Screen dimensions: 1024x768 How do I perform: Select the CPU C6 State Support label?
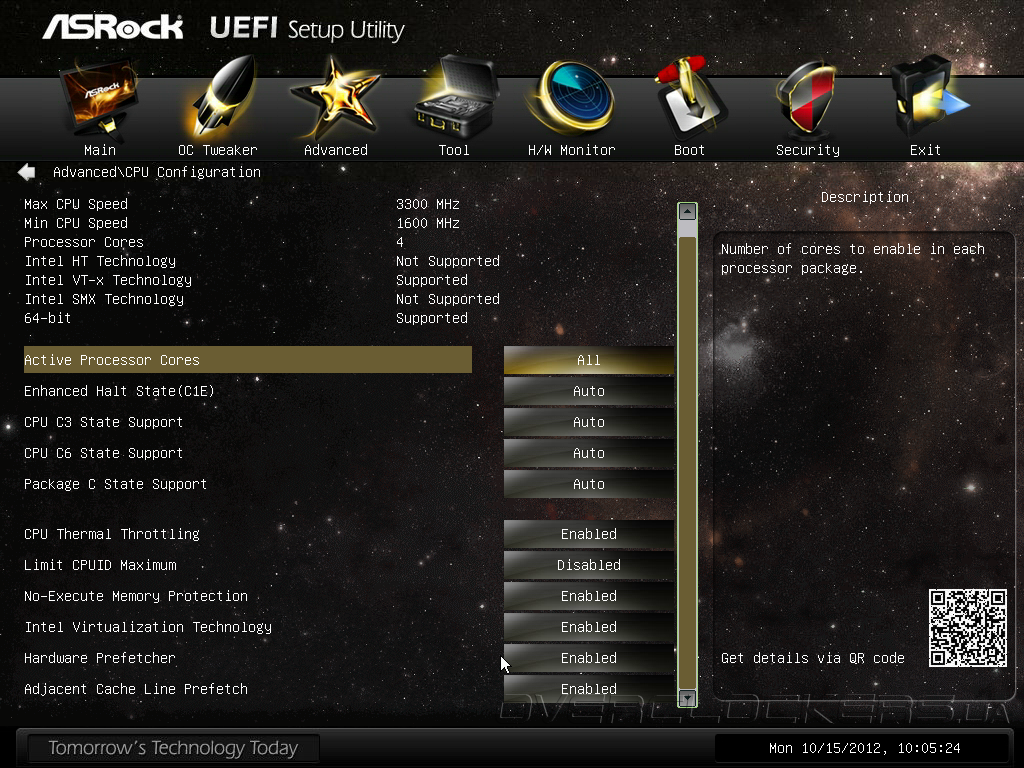[103, 453]
